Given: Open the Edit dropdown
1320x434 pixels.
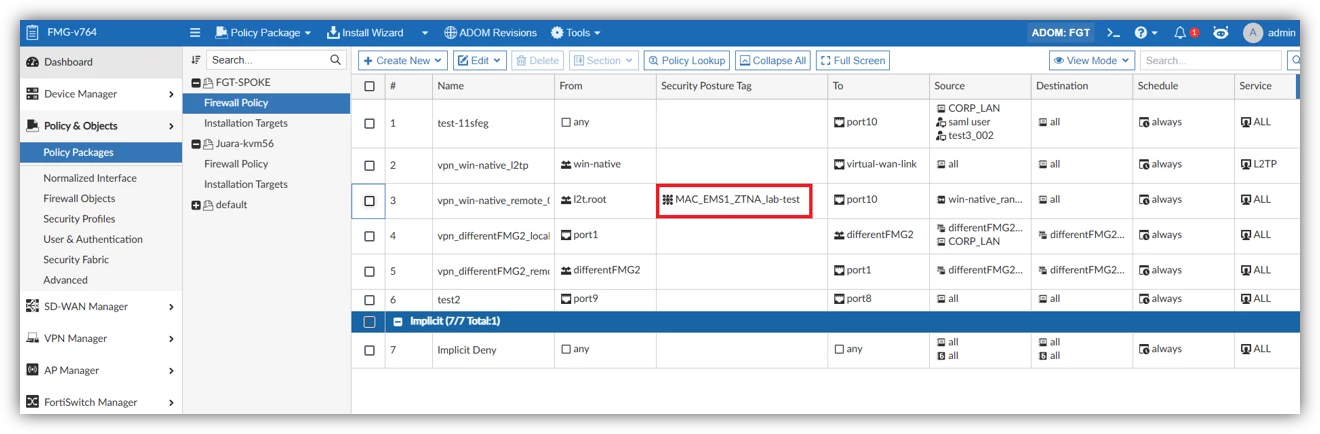Looking at the screenshot, I should click(480, 61).
